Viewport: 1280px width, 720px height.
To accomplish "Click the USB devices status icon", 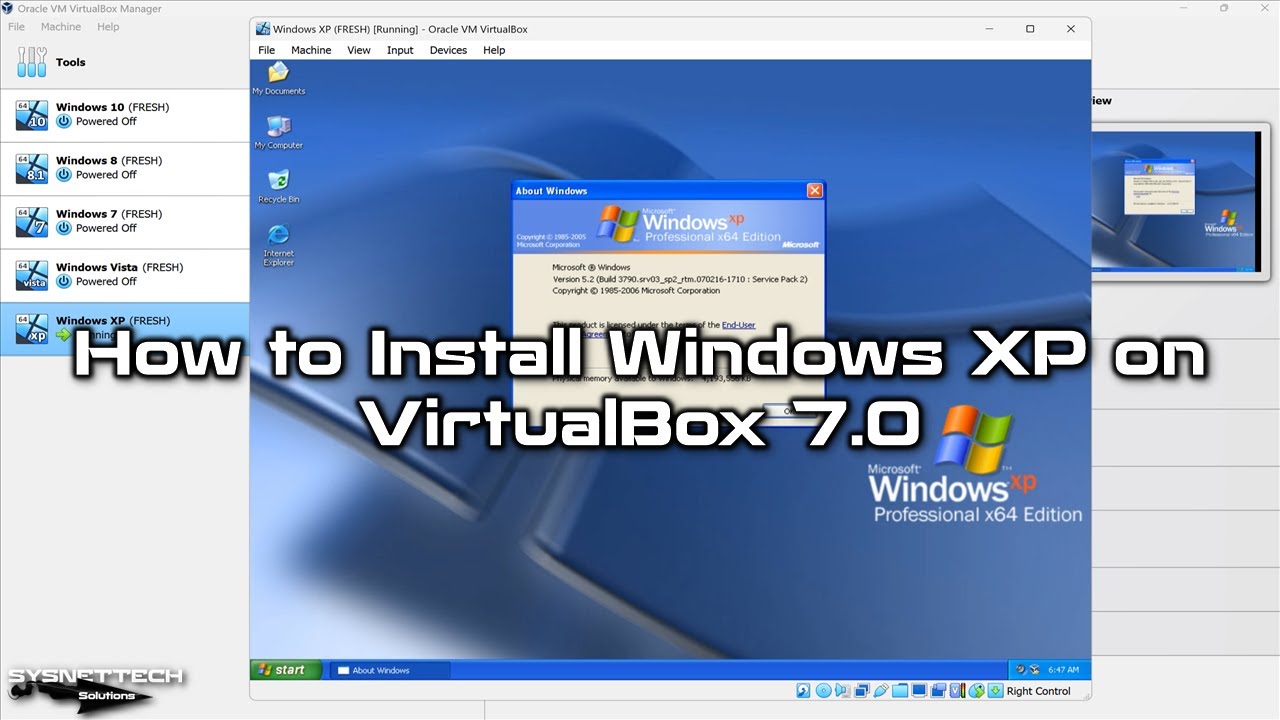I will click(881, 690).
